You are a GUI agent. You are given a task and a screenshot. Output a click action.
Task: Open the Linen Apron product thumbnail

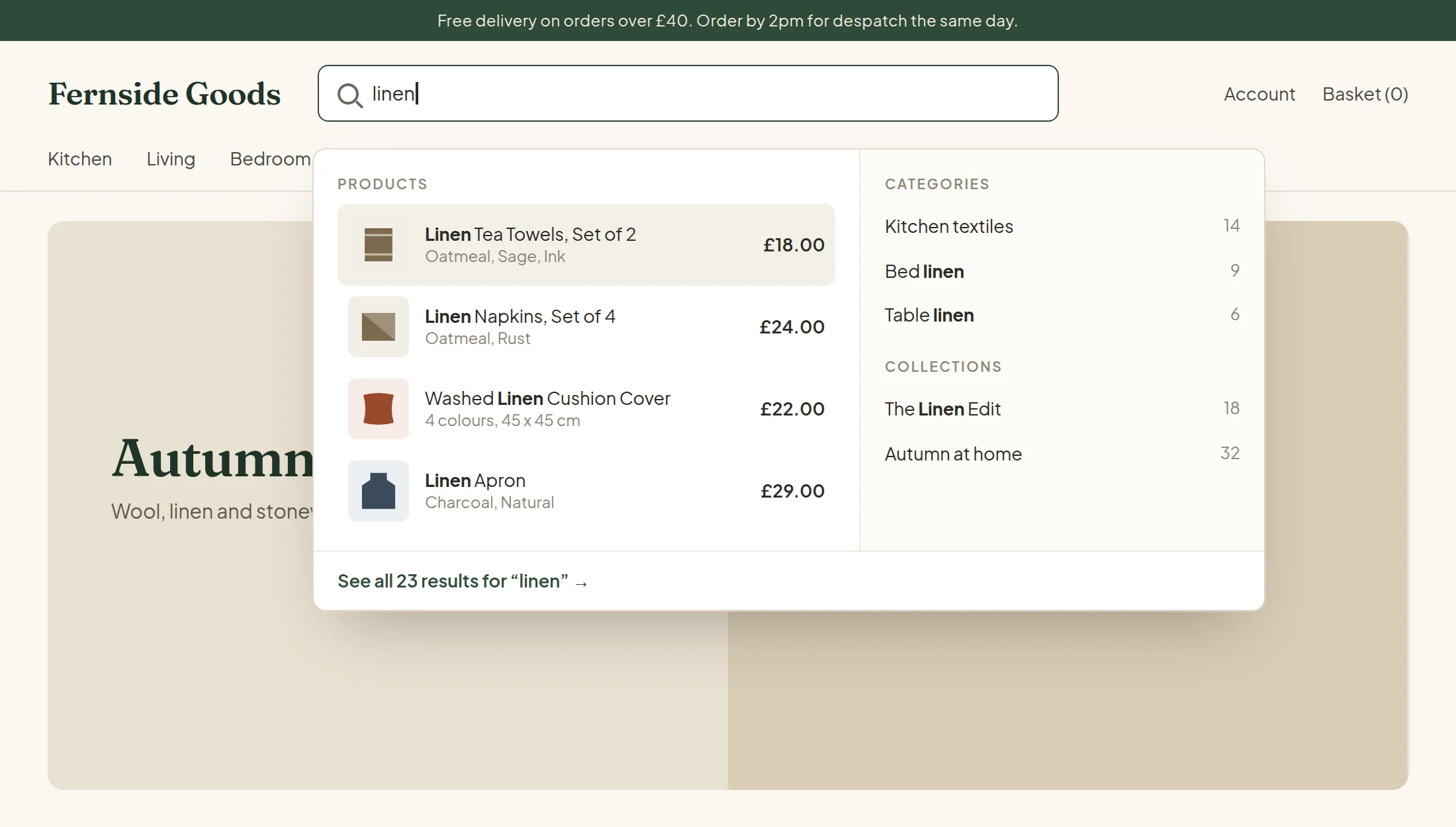tap(379, 491)
